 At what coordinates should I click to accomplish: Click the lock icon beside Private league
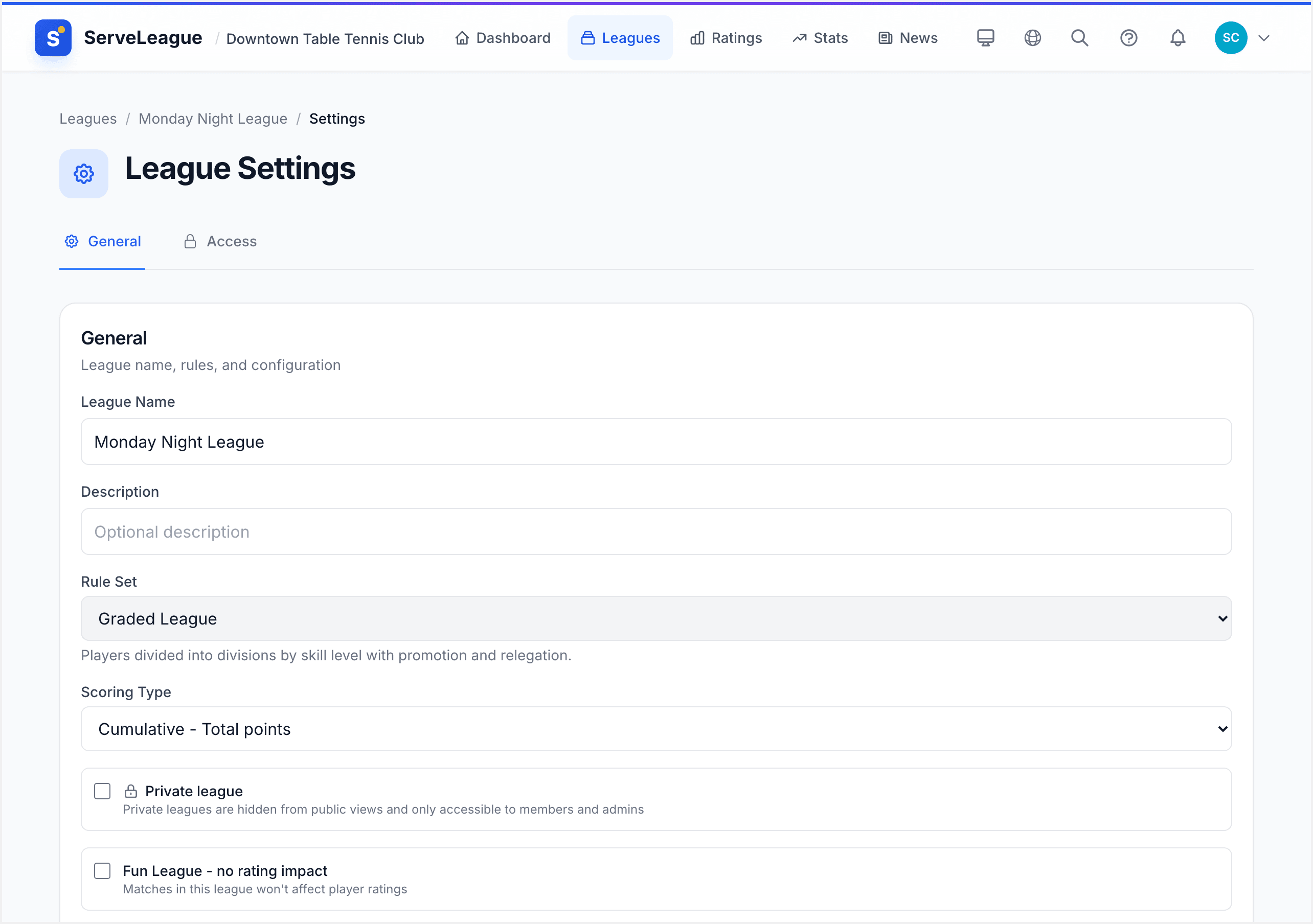(x=131, y=791)
